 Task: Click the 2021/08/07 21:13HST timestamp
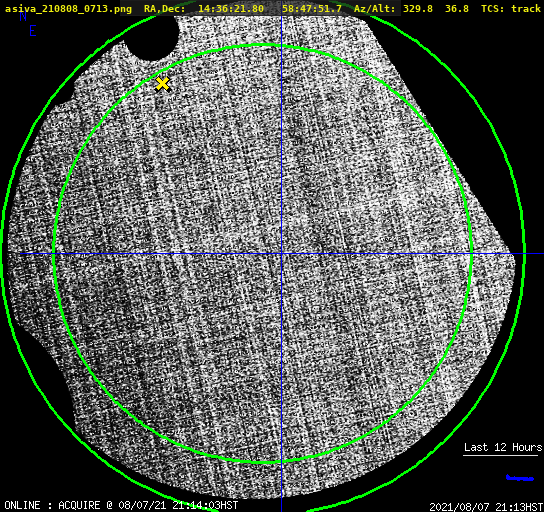coord(486,507)
